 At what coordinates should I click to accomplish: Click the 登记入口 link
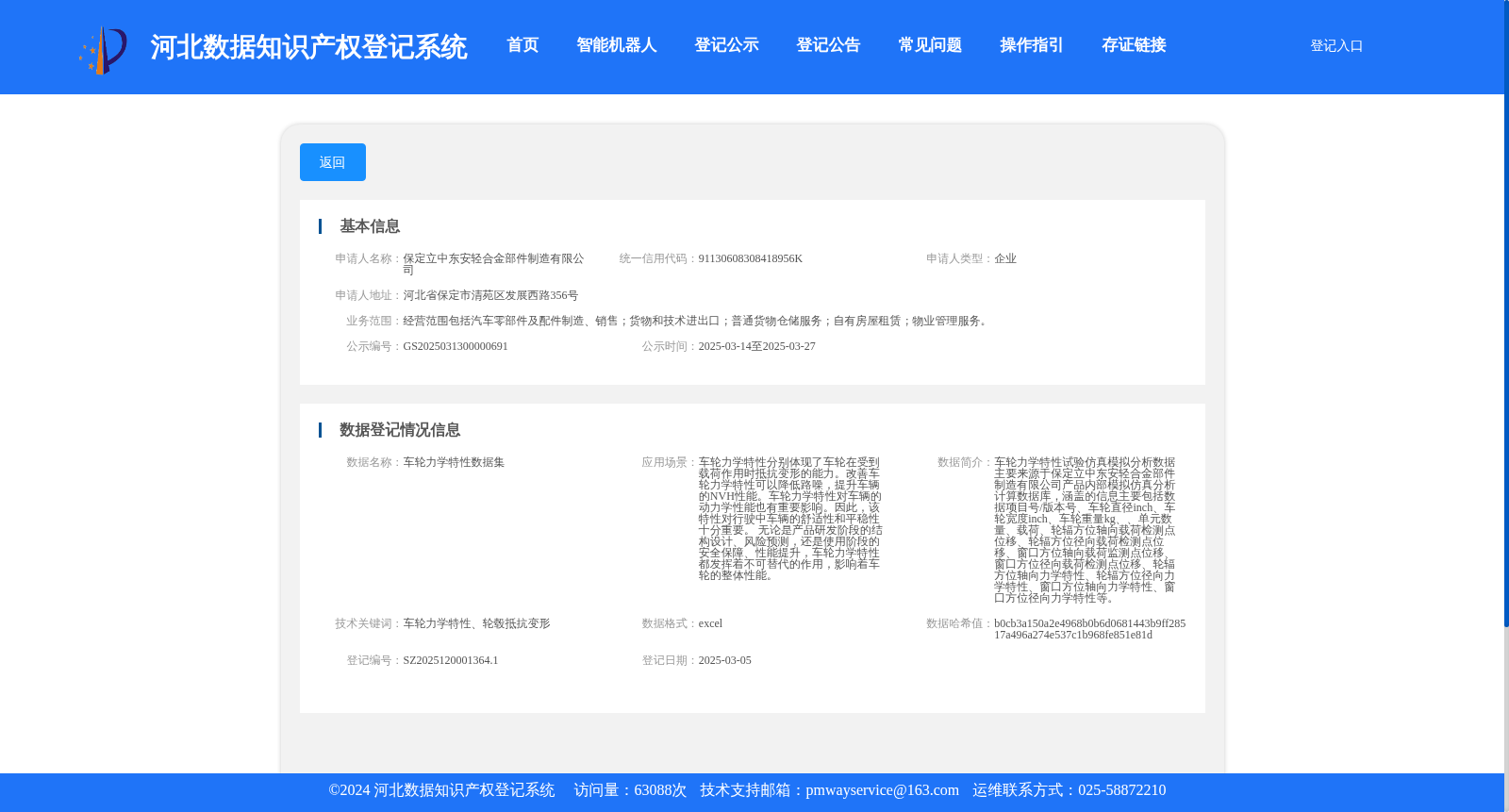1336,45
